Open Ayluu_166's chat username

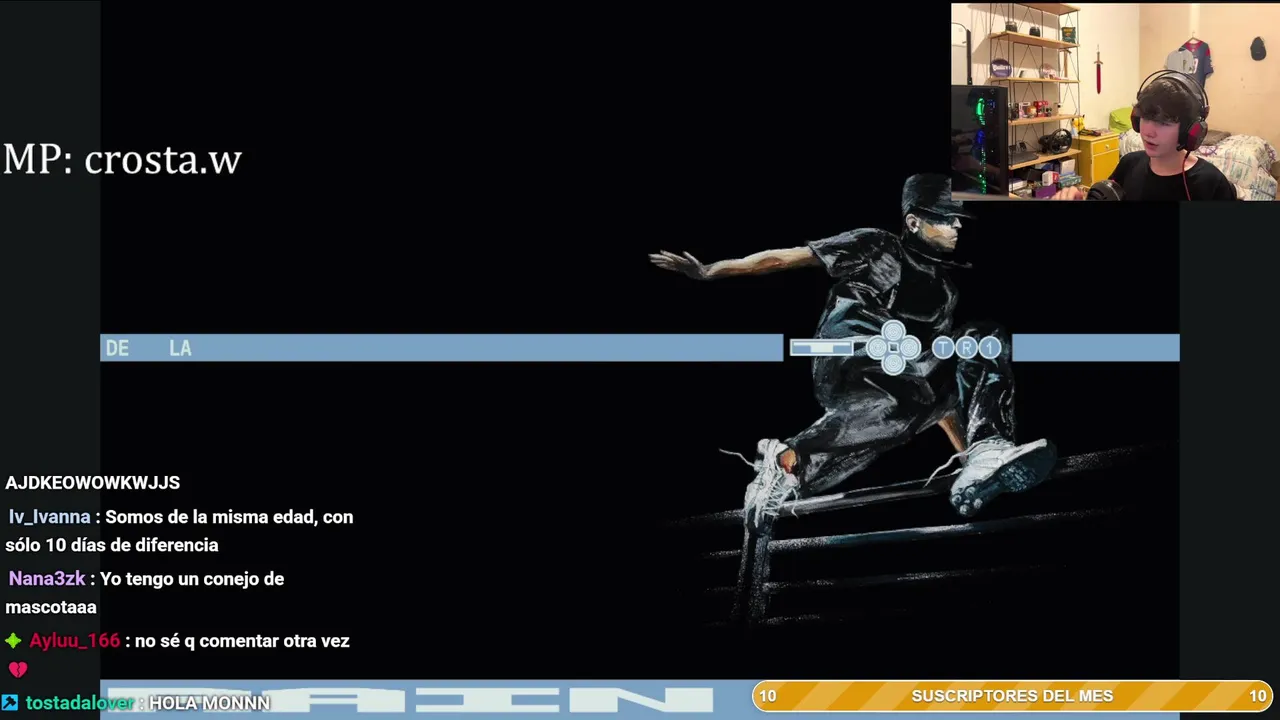75,641
